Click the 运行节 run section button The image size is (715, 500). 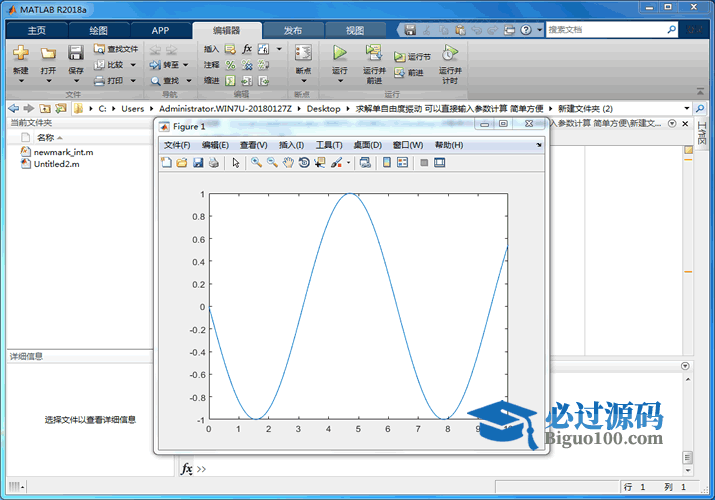tap(412, 57)
